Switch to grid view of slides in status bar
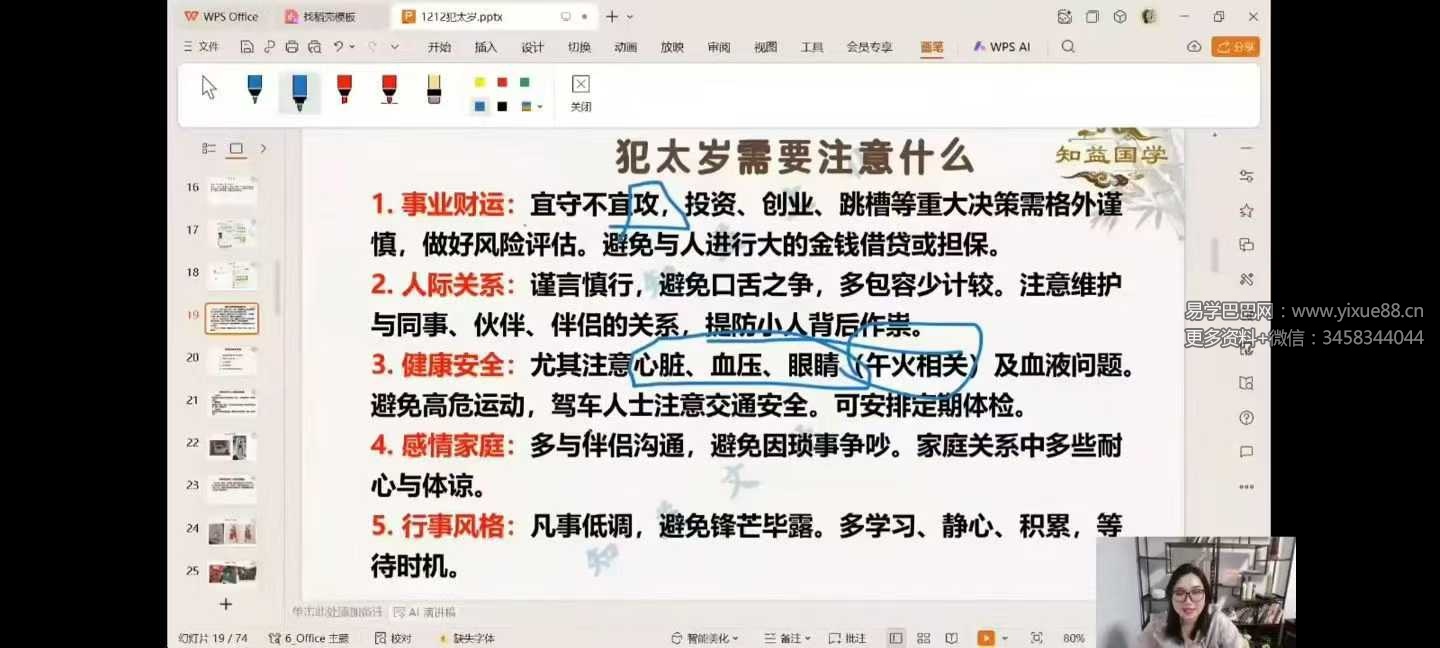The image size is (1440, 648). click(923, 637)
